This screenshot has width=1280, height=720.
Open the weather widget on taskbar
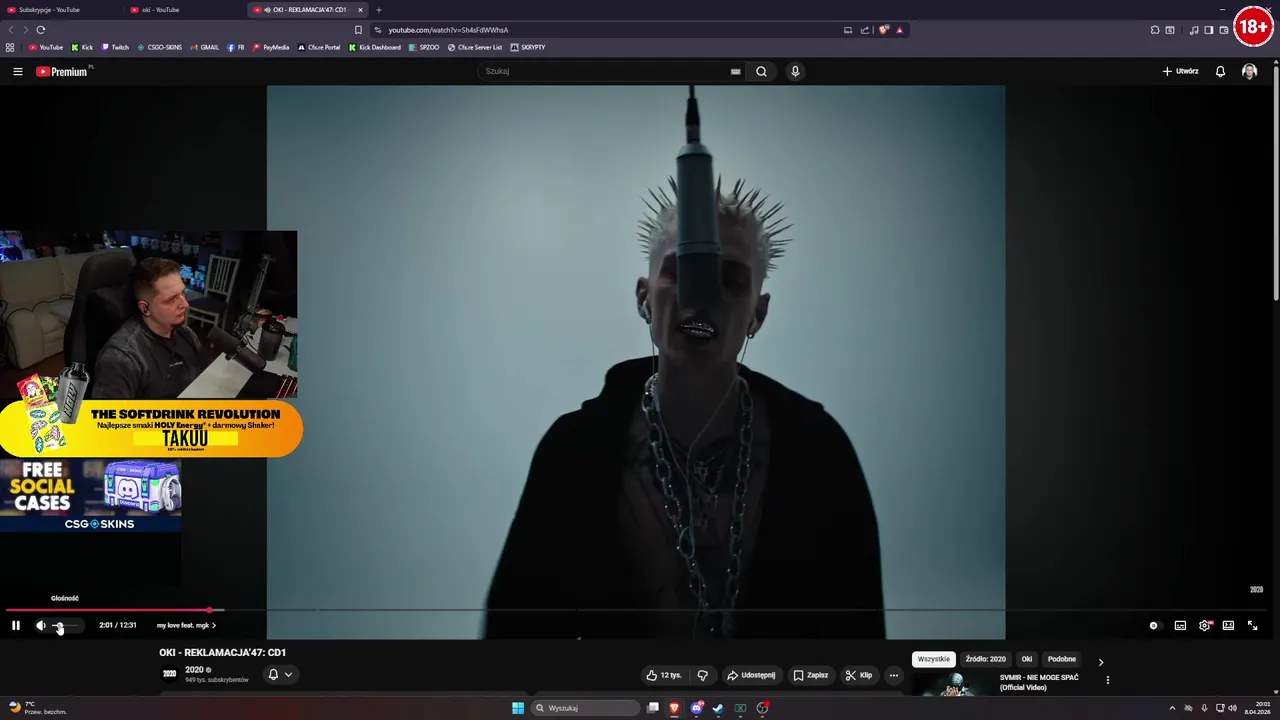38,708
